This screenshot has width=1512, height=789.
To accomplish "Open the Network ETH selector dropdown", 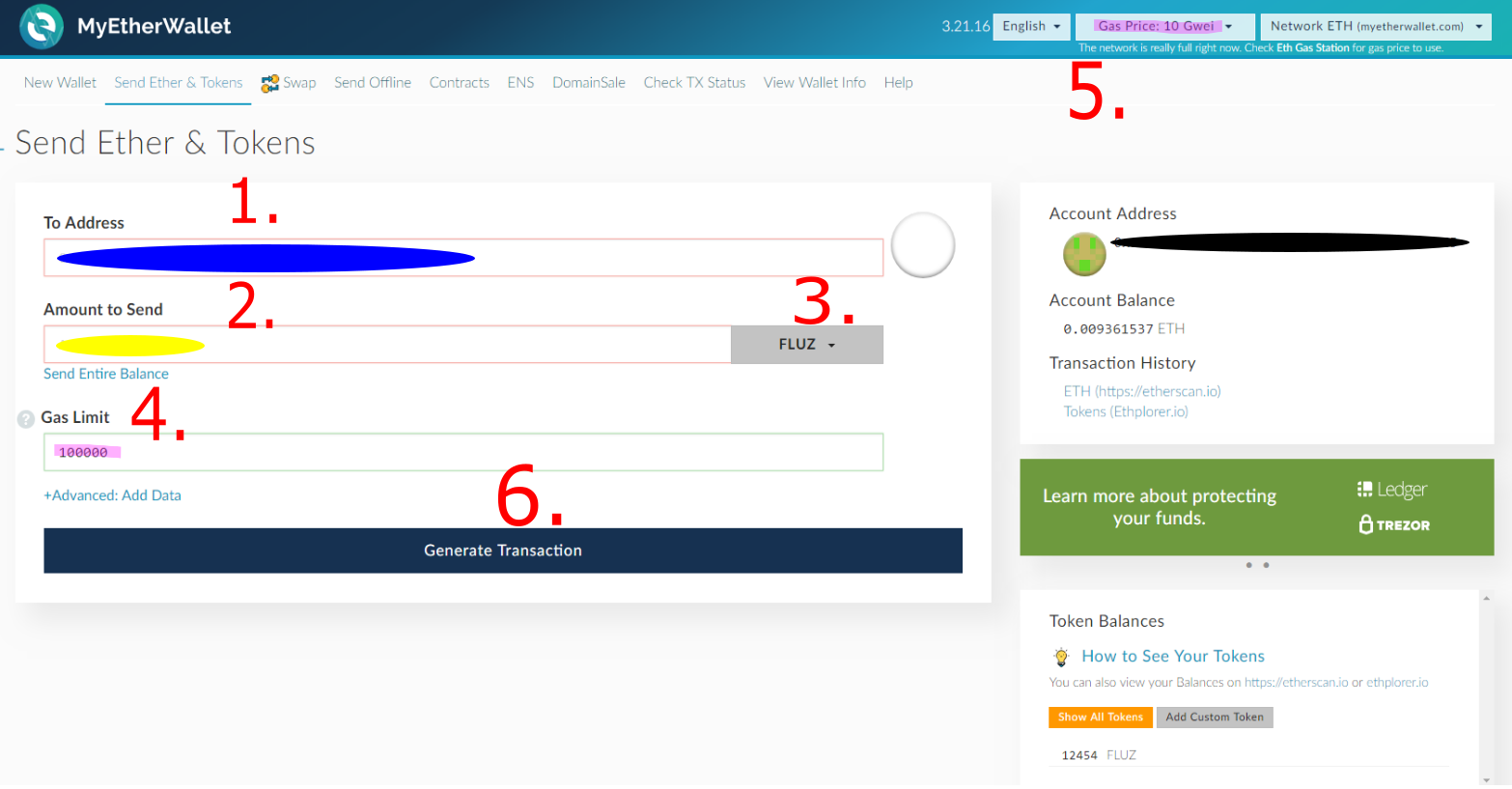I will pyautogui.click(x=1376, y=26).
